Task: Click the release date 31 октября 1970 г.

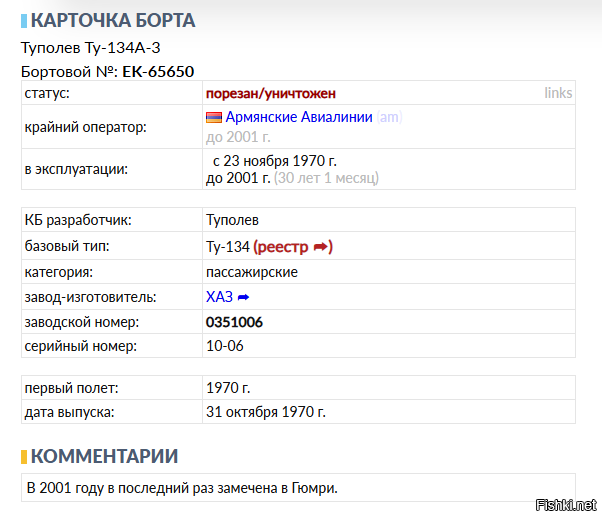Action: [x=265, y=411]
